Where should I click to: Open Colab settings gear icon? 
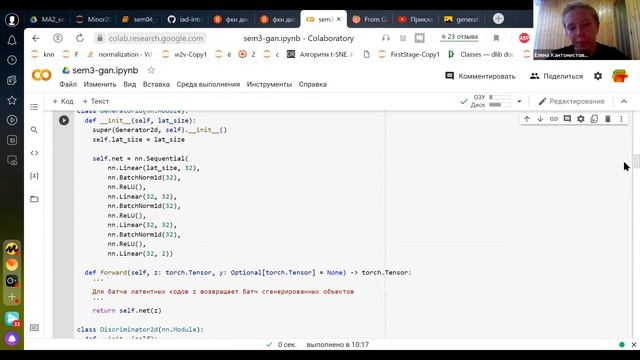598,76
